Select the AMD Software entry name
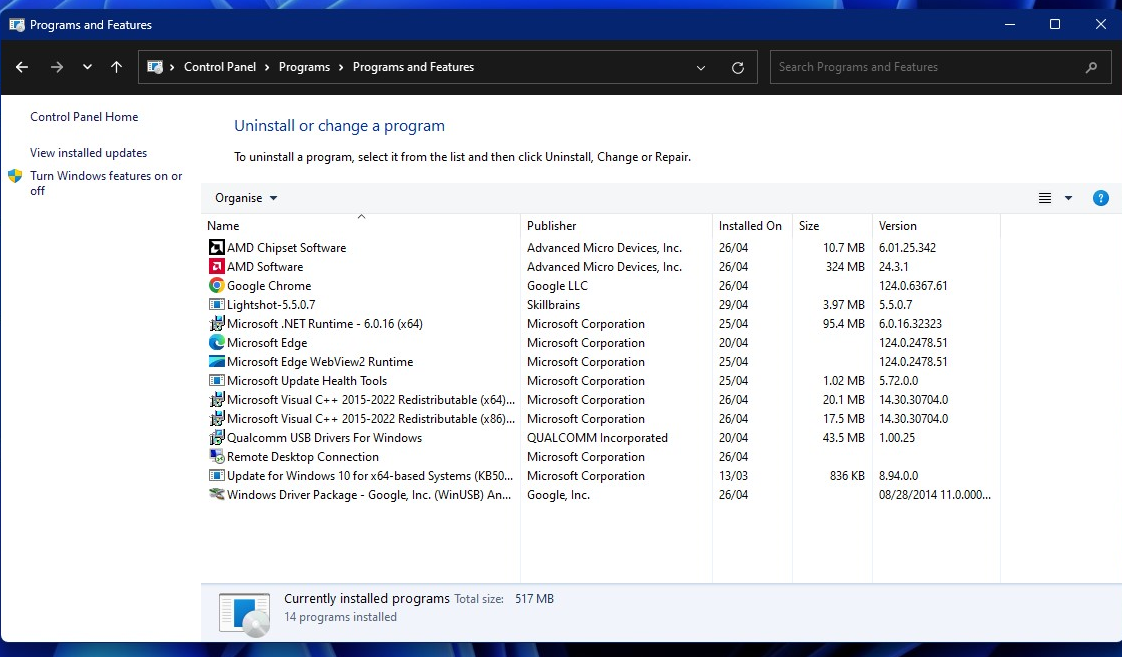Screen dimensions: 1122x657 tap(265, 266)
